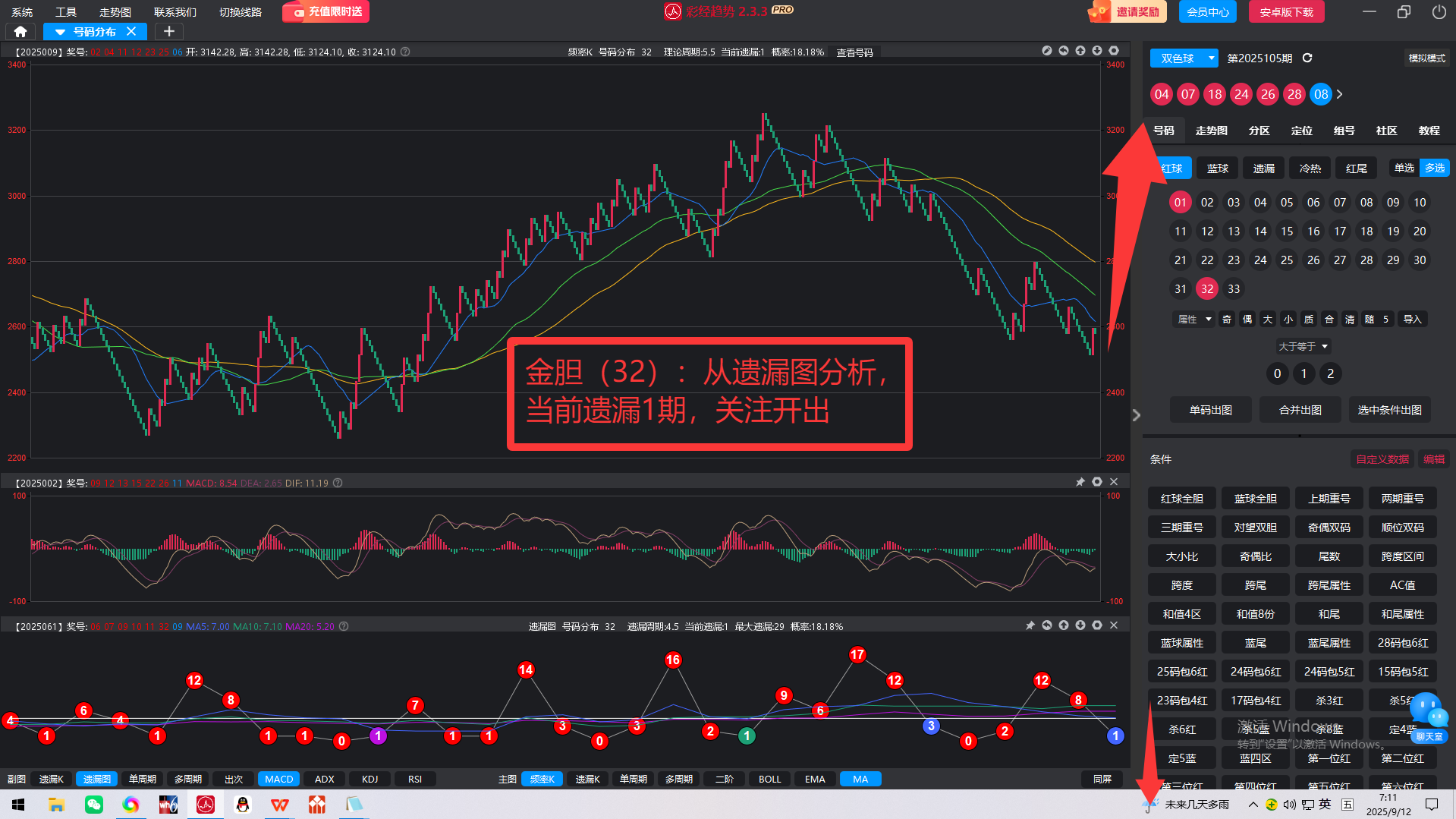The width and height of the screenshot is (1456, 819).
Task: Select the RSI sub-chart indicator
Action: point(415,779)
